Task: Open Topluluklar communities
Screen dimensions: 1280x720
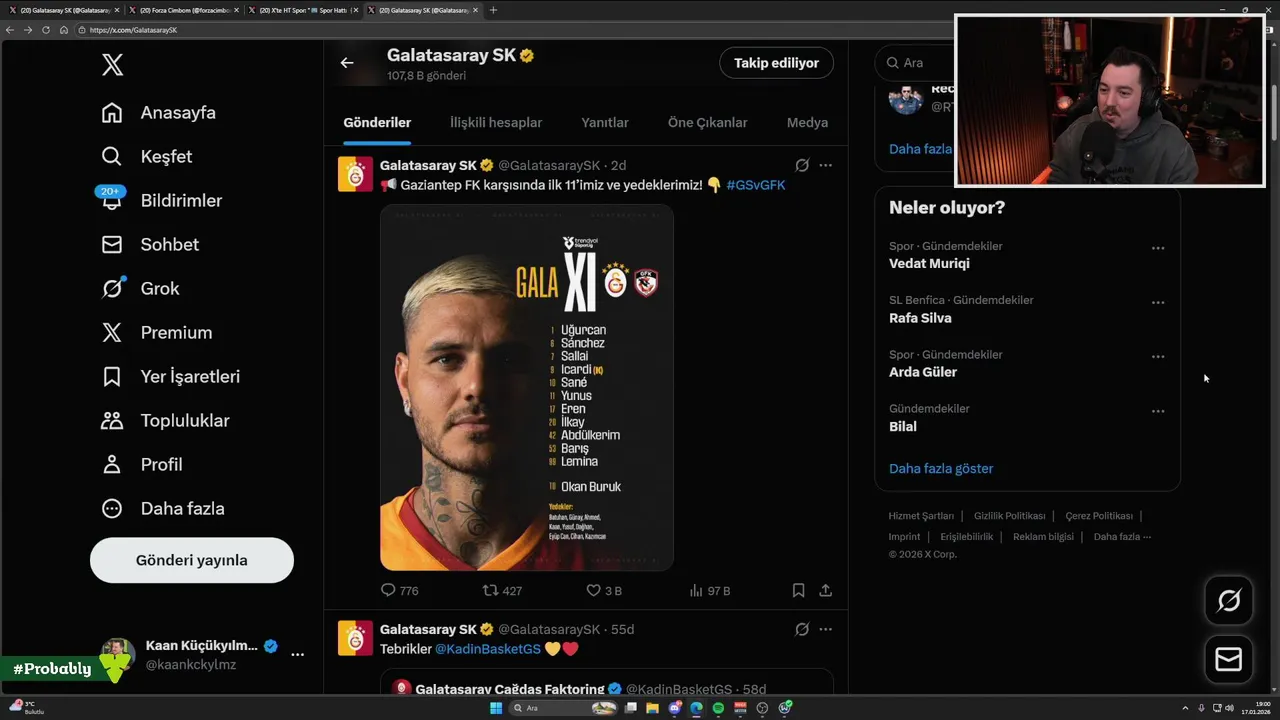Action: point(165,421)
